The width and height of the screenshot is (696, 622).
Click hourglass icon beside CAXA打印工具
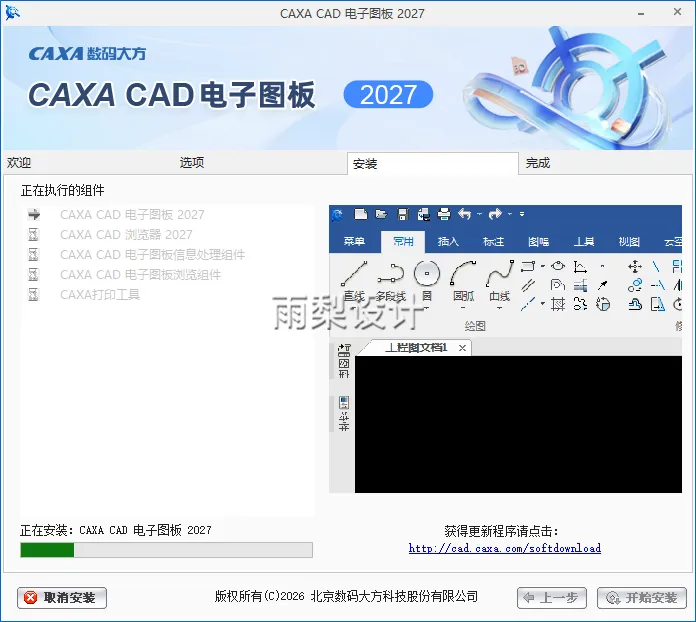pos(33,294)
